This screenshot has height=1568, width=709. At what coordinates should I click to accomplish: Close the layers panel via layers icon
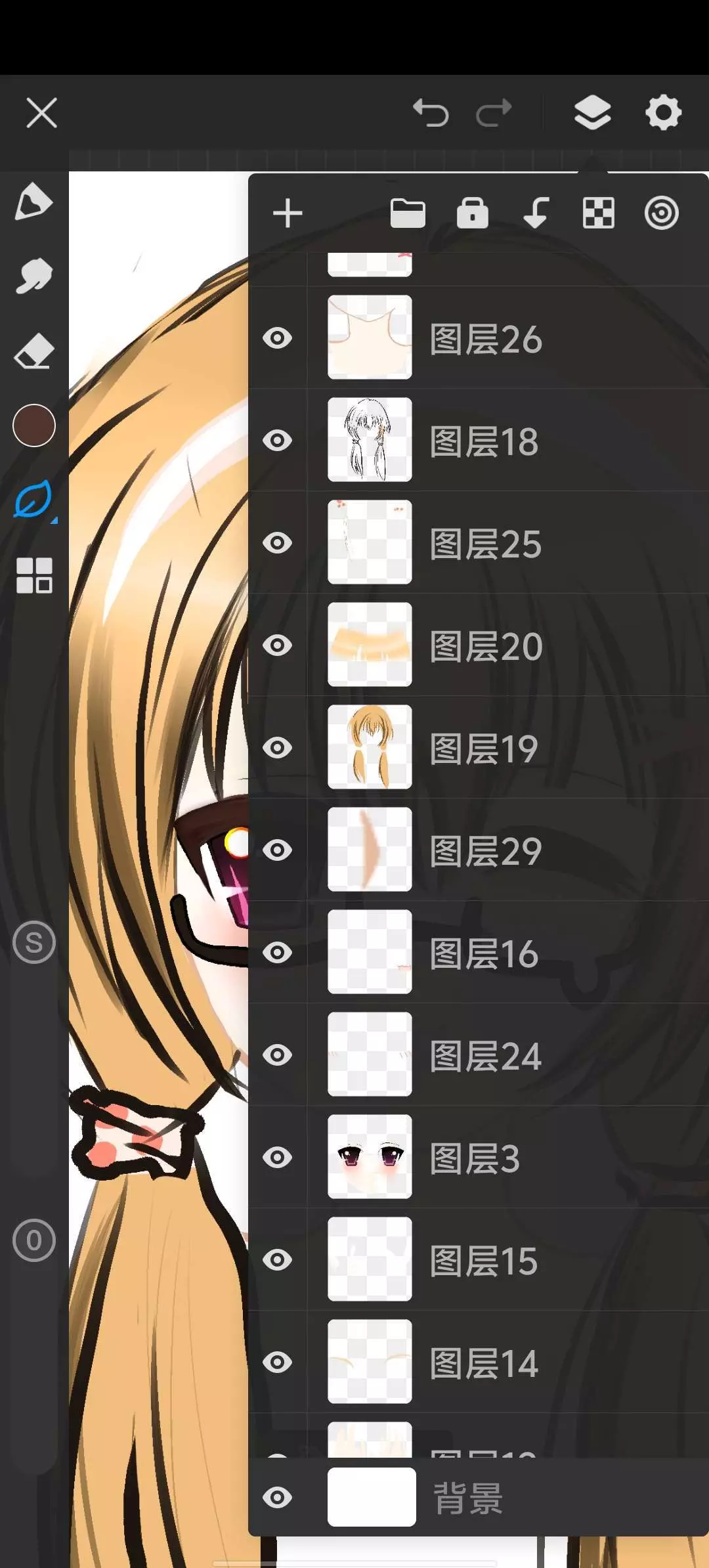pyautogui.click(x=592, y=113)
